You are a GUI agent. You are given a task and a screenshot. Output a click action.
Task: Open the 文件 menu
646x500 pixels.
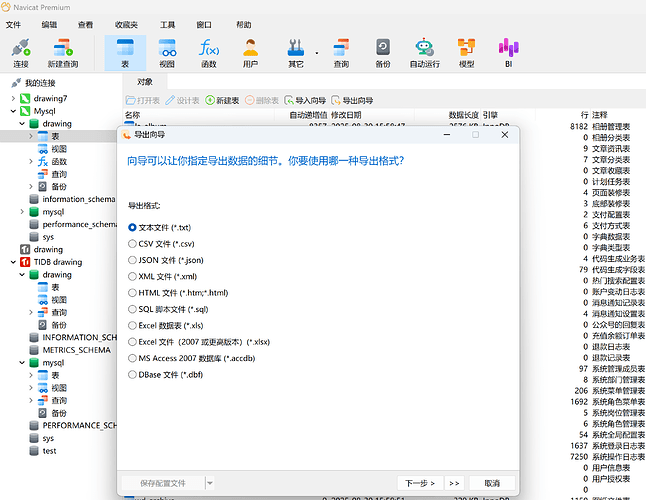[13, 25]
